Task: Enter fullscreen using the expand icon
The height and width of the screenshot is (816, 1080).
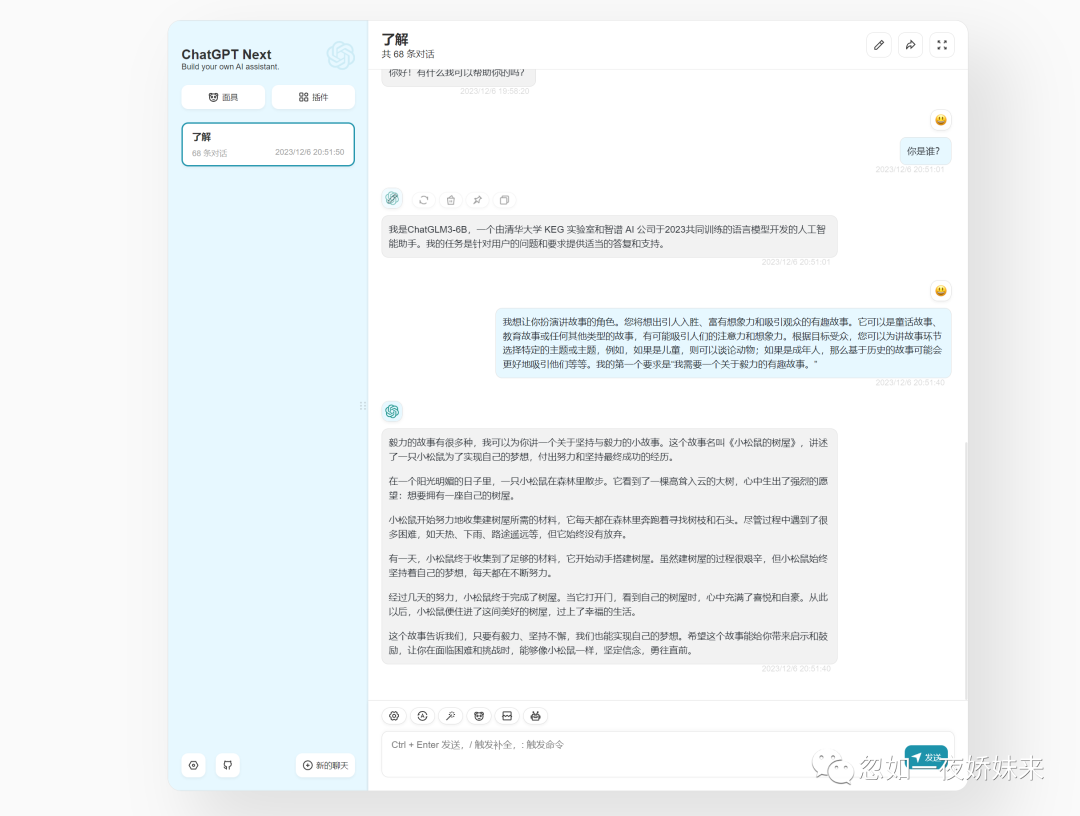Action: pos(941,44)
